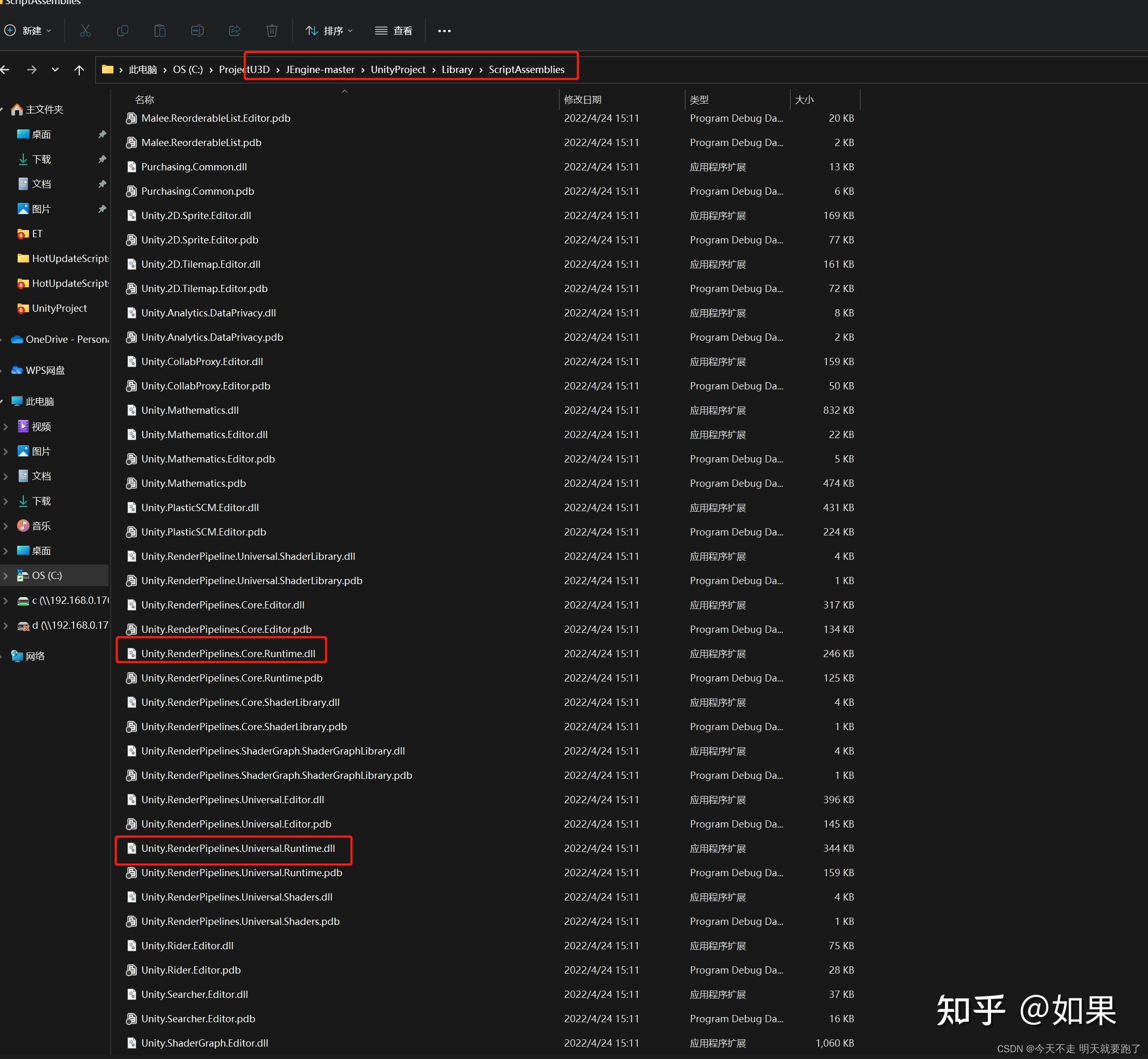Image resolution: width=1148 pixels, height=1059 pixels.
Task: Click OS (C:) in the address bar
Action: [188, 69]
